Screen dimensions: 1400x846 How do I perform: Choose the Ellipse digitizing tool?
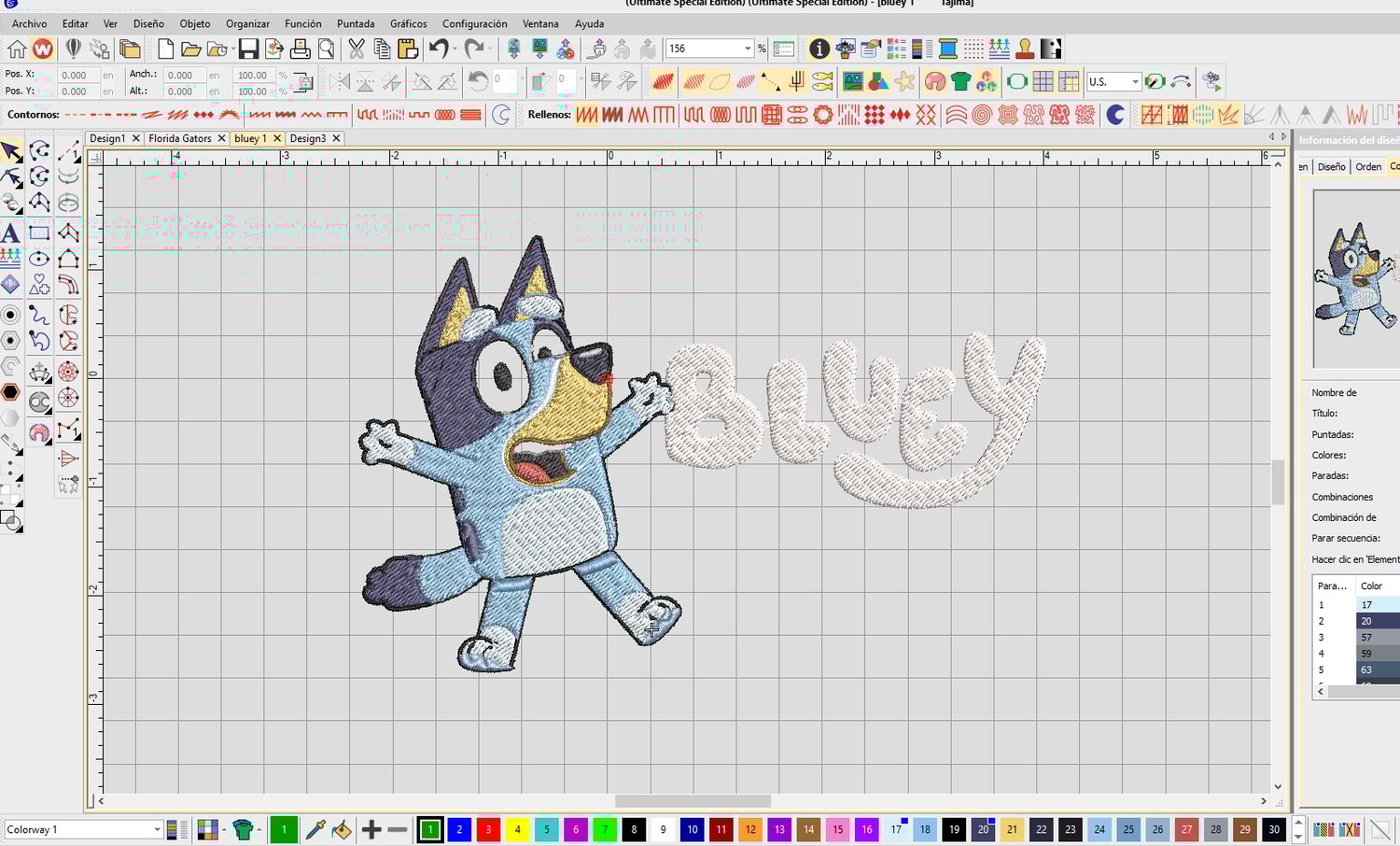click(x=39, y=259)
